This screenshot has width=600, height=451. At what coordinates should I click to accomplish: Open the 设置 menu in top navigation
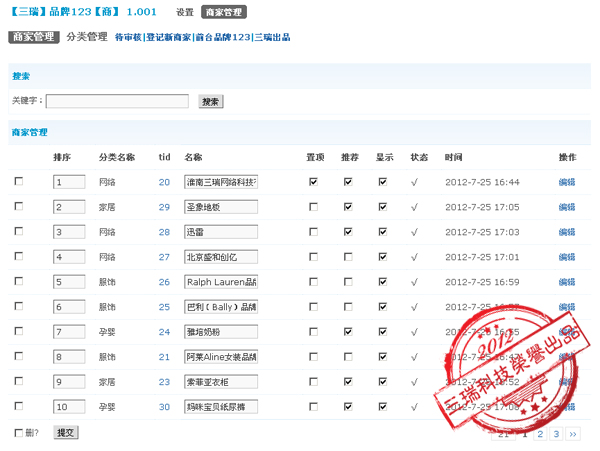click(184, 13)
